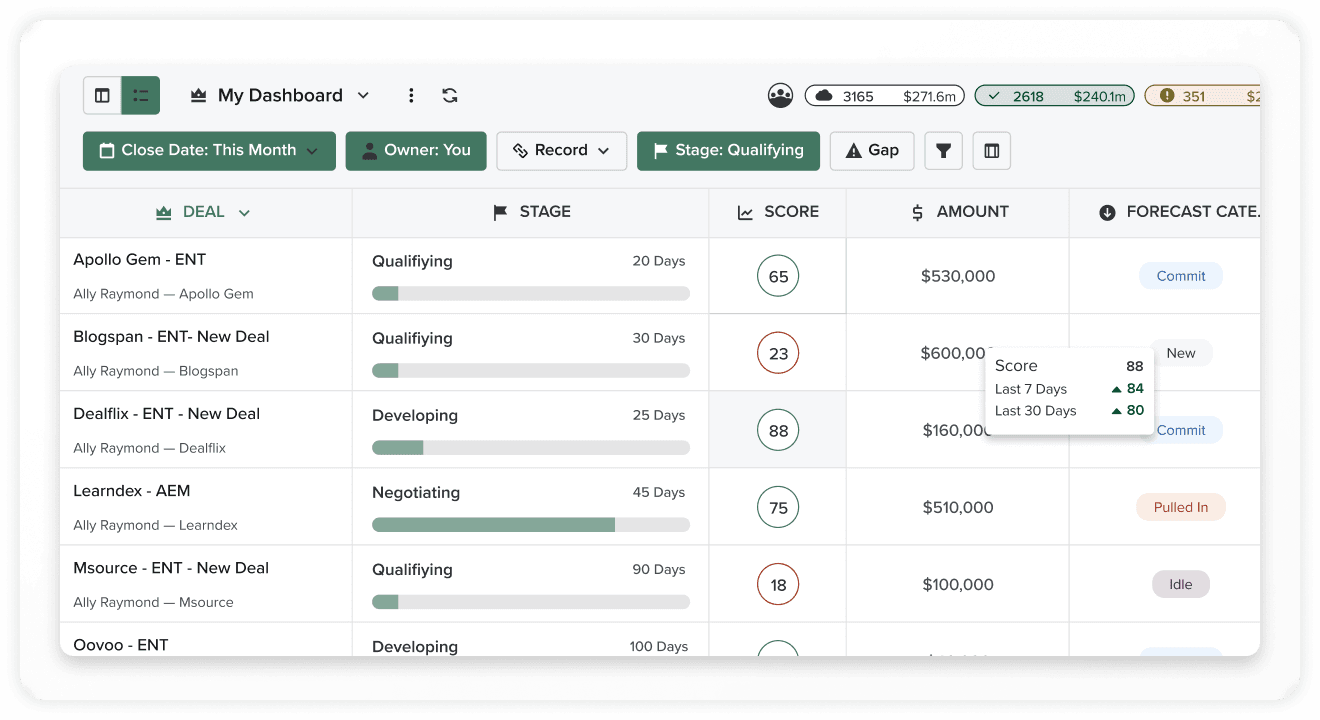Screen dimensions: 1320x720
Task: Click the score circle 65 for Apollo Gem
Action: [778, 275]
